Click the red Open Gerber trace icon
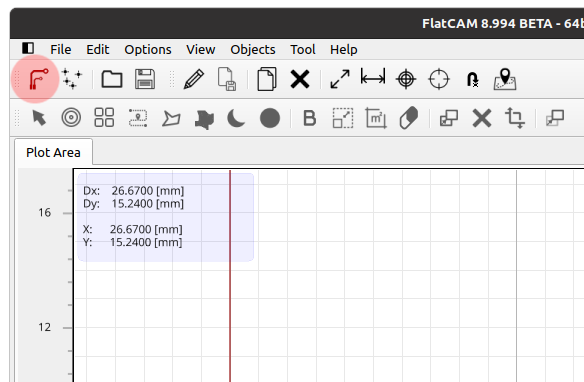Viewport: 584px width, 382px height. pos(38,79)
